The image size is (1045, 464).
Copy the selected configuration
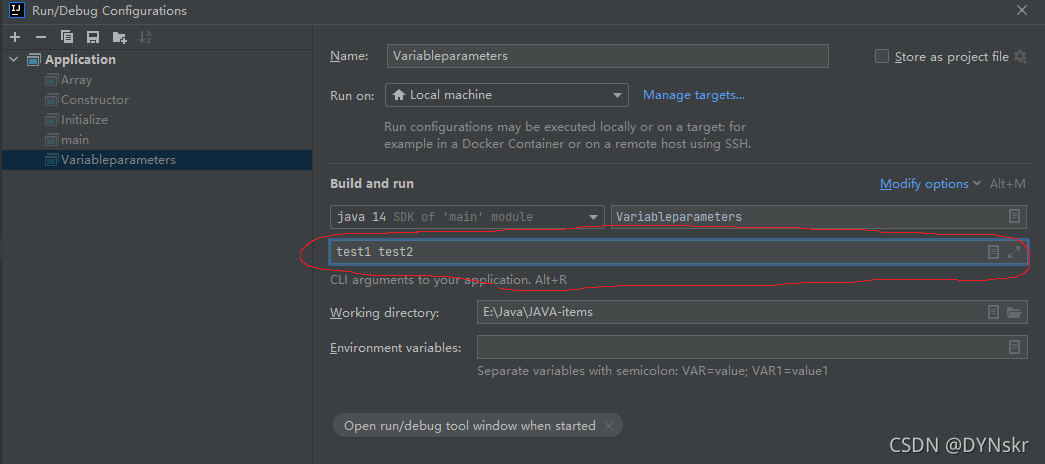[x=67, y=37]
